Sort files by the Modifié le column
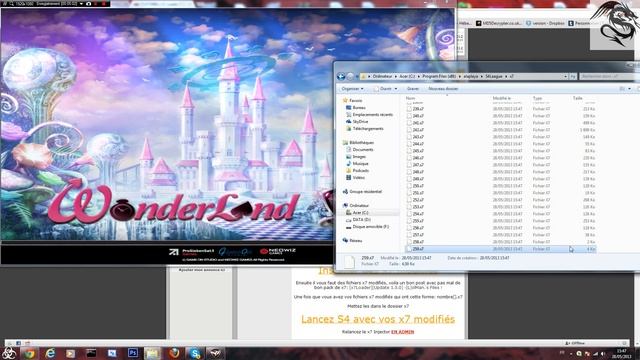The image size is (640, 360). point(501,98)
